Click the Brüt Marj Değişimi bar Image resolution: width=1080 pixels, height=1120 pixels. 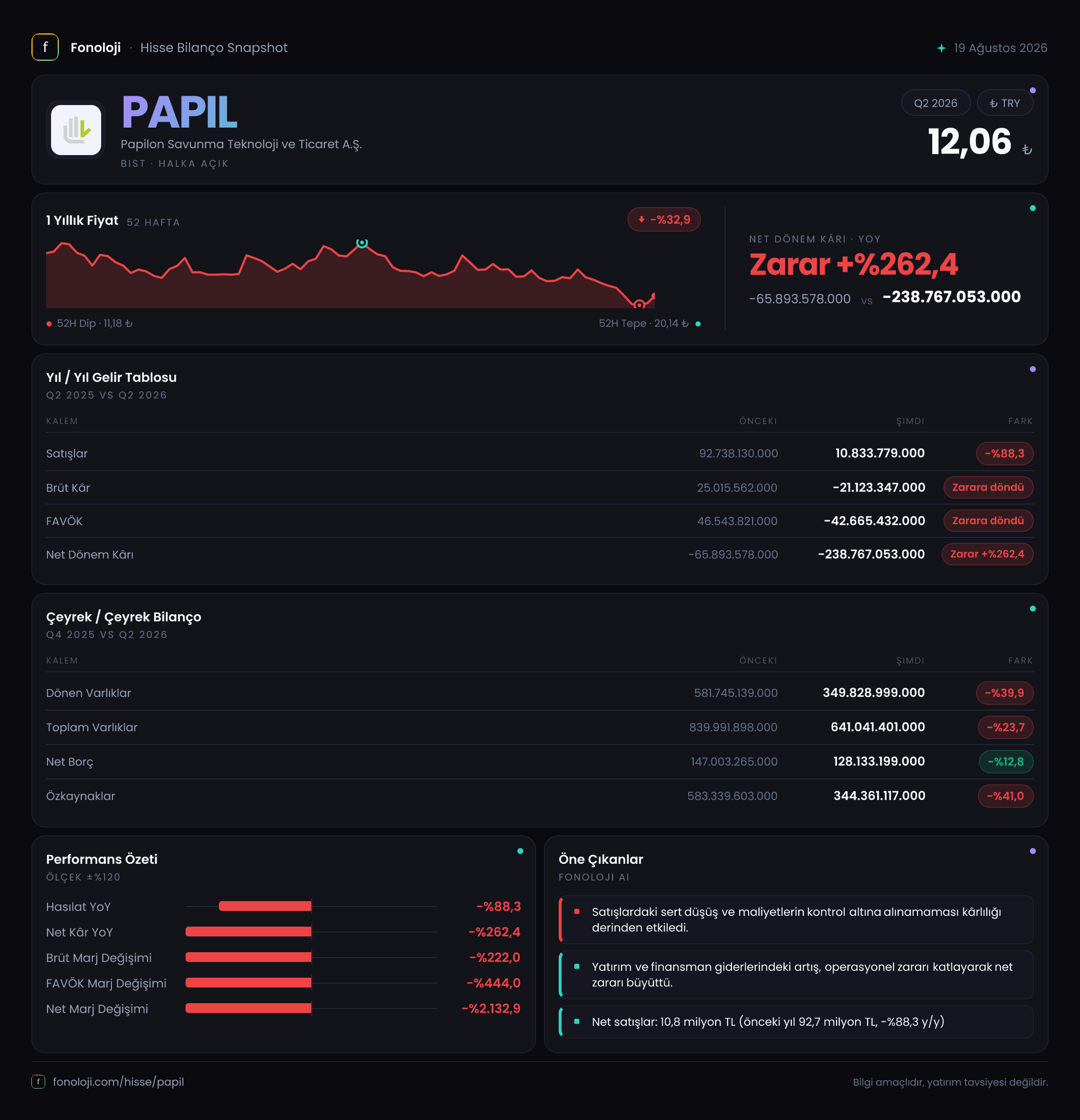point(248,957)
